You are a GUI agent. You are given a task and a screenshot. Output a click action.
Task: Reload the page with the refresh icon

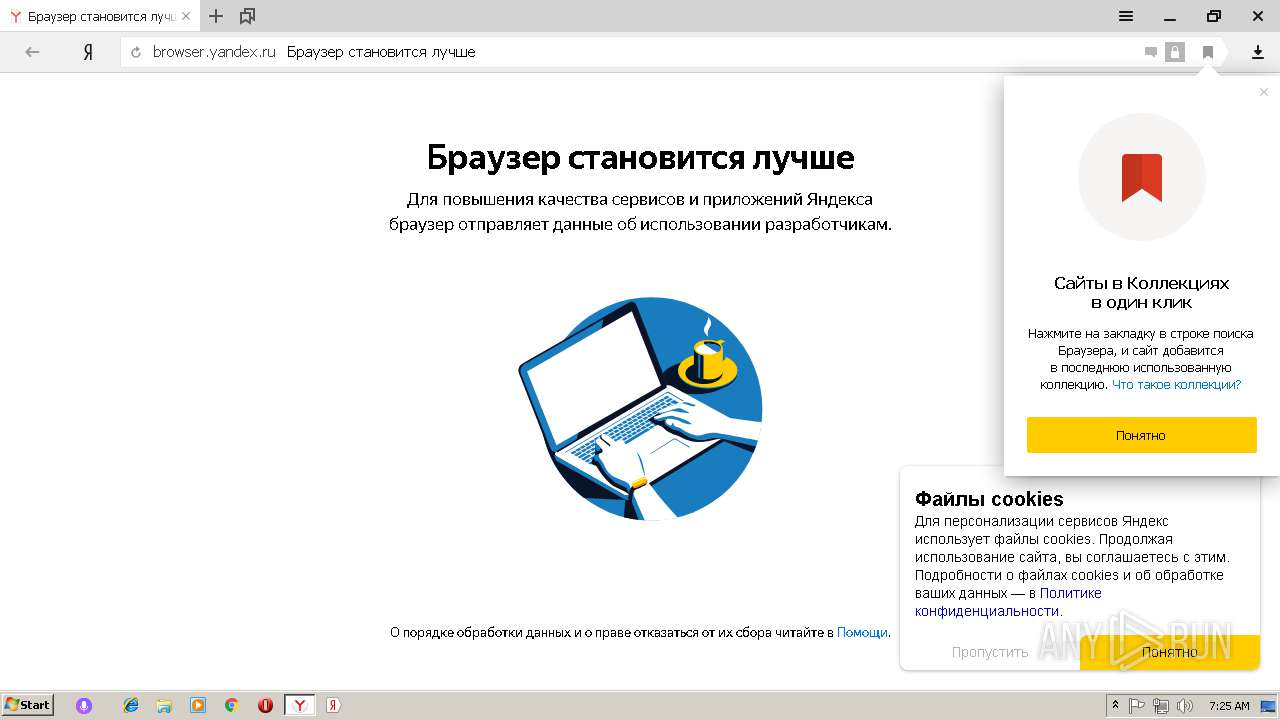(x=137, y=52)
